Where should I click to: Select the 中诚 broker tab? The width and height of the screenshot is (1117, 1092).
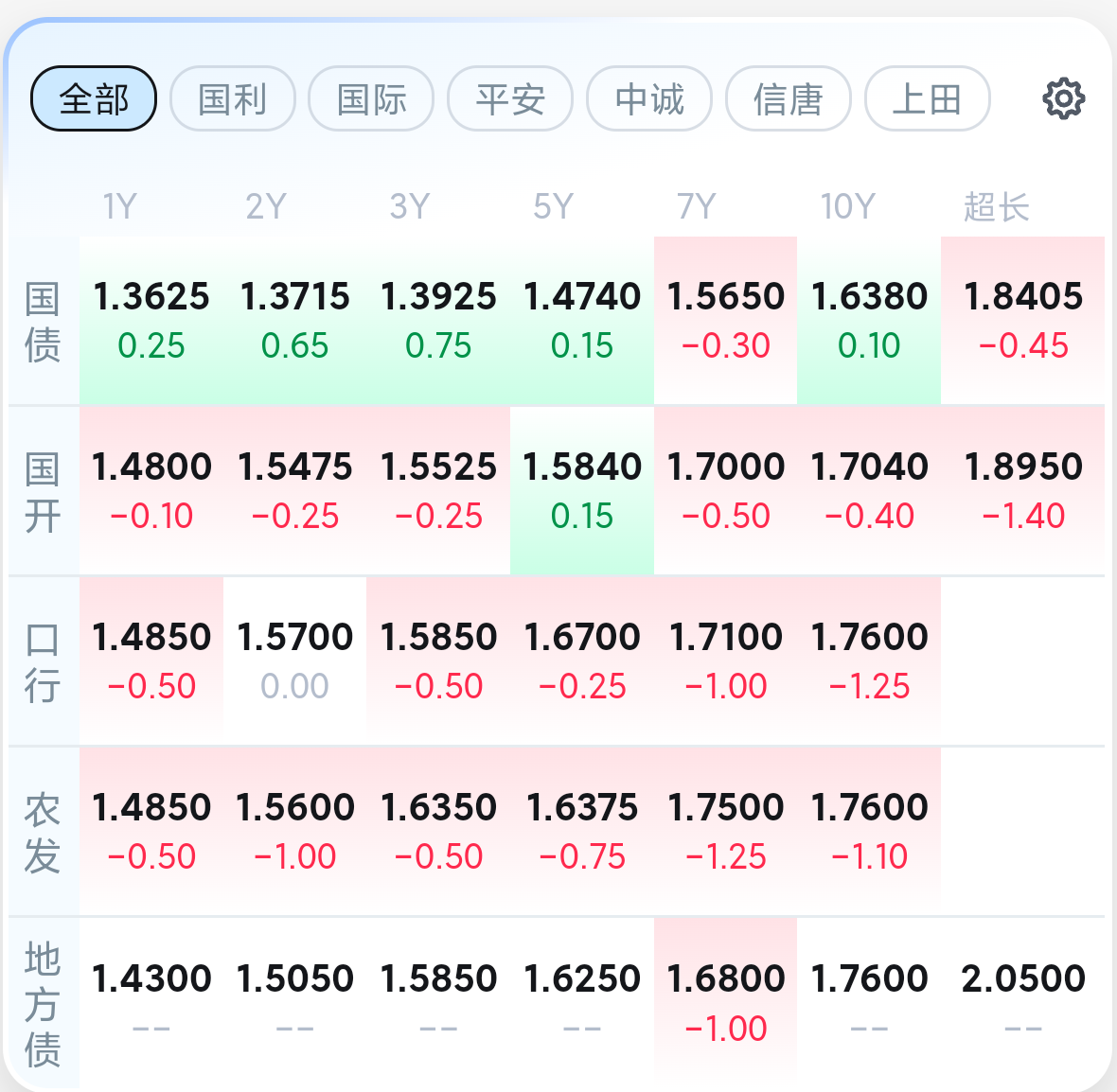649,98
